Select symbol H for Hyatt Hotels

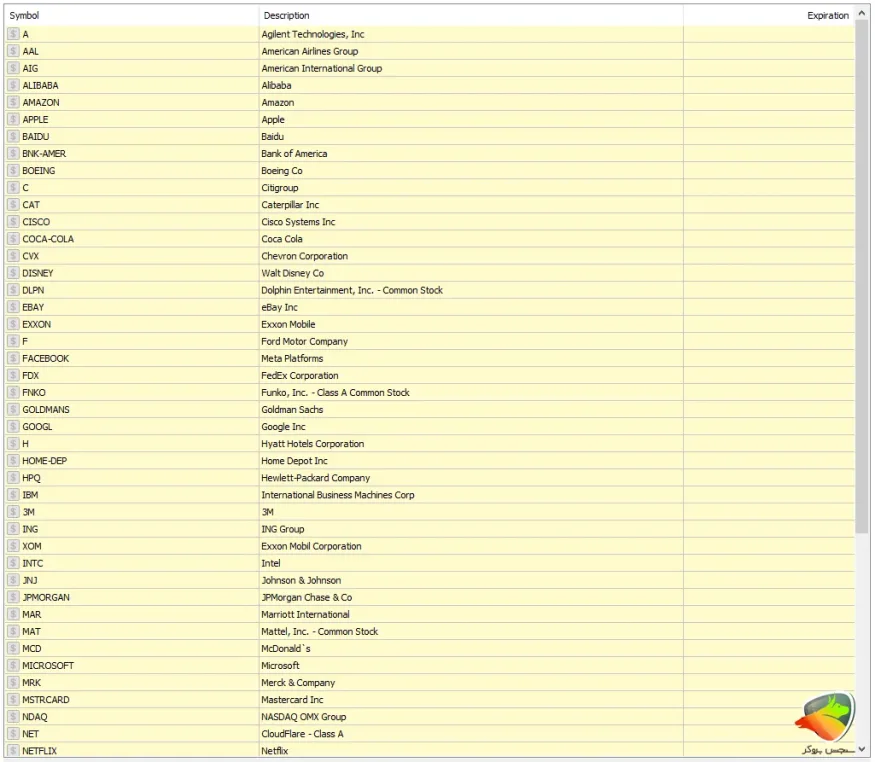click(x=26, y=444)
